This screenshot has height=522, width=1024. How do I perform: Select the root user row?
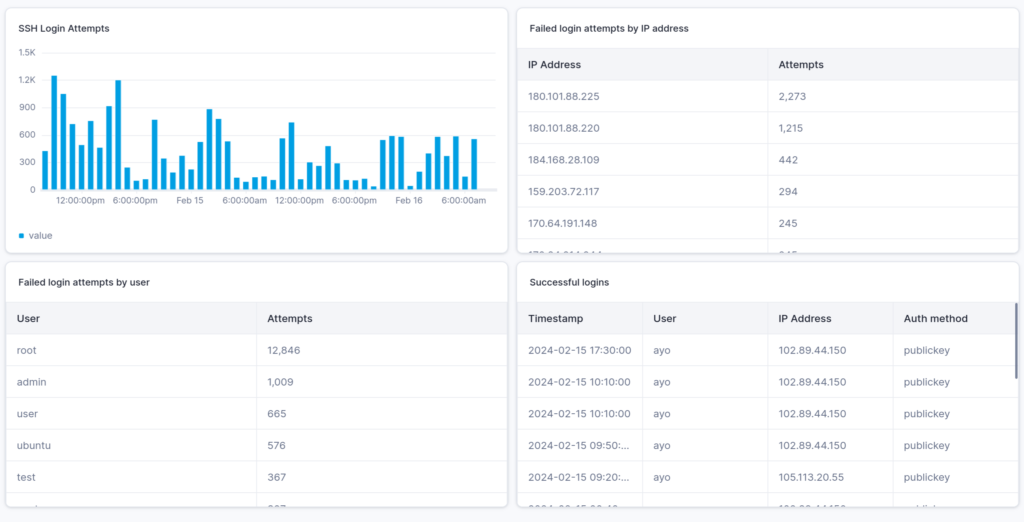[27, 351]
